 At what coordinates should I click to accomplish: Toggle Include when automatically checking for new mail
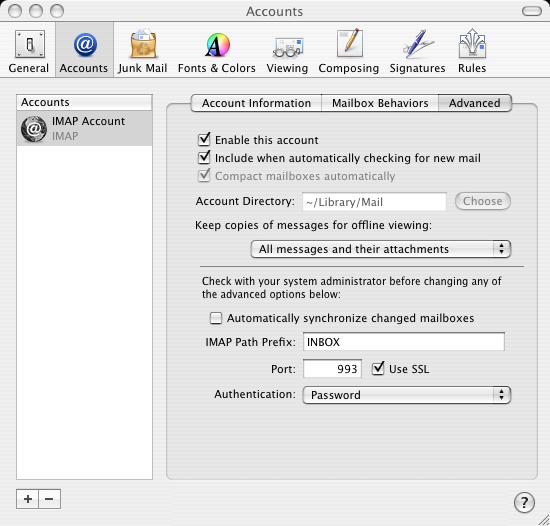pos(204,158)
